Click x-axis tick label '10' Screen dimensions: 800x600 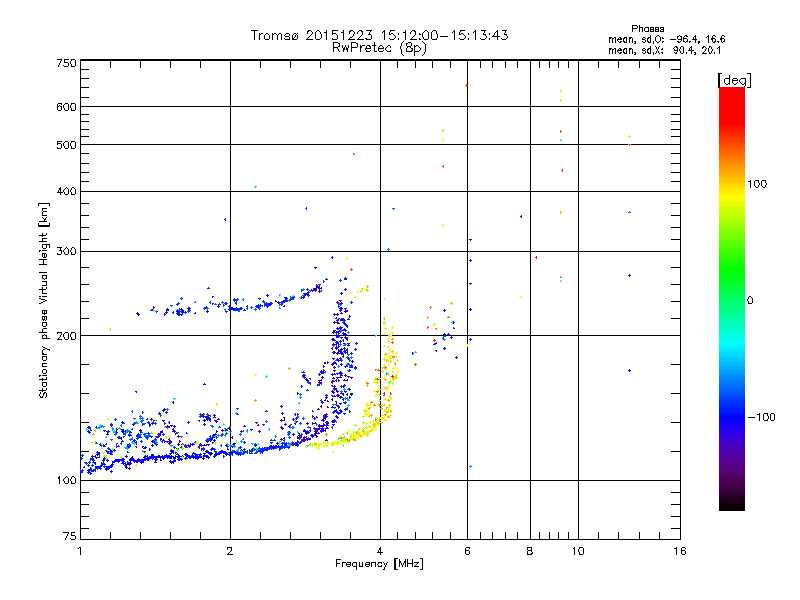point(578,551)
